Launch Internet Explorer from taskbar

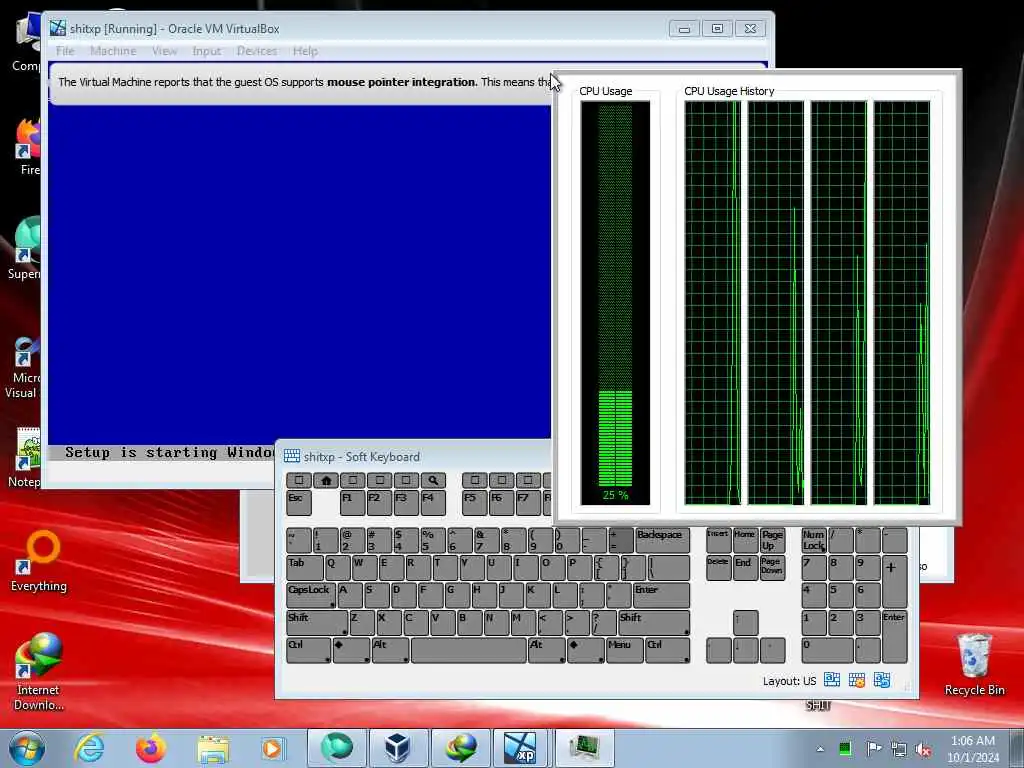89,748
